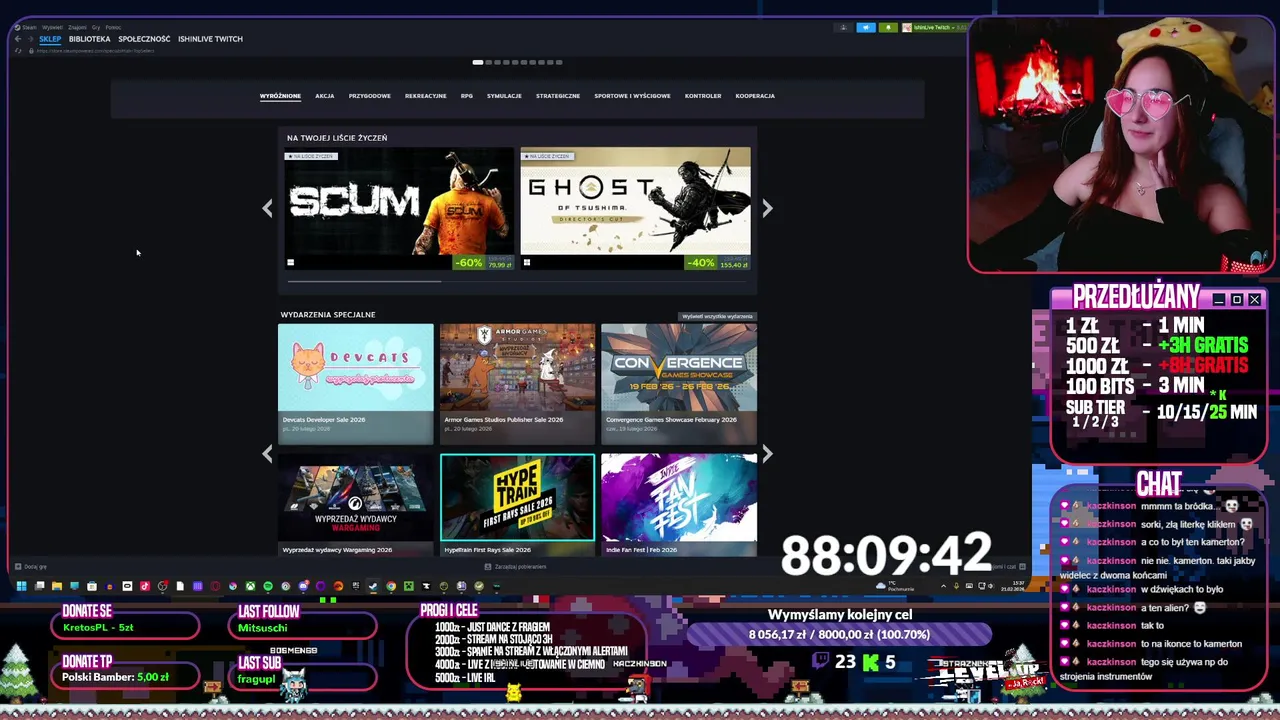Select the REKREACYJNE category tab
The height and width of the screenshot is (720, 1280).
[425, 96]
